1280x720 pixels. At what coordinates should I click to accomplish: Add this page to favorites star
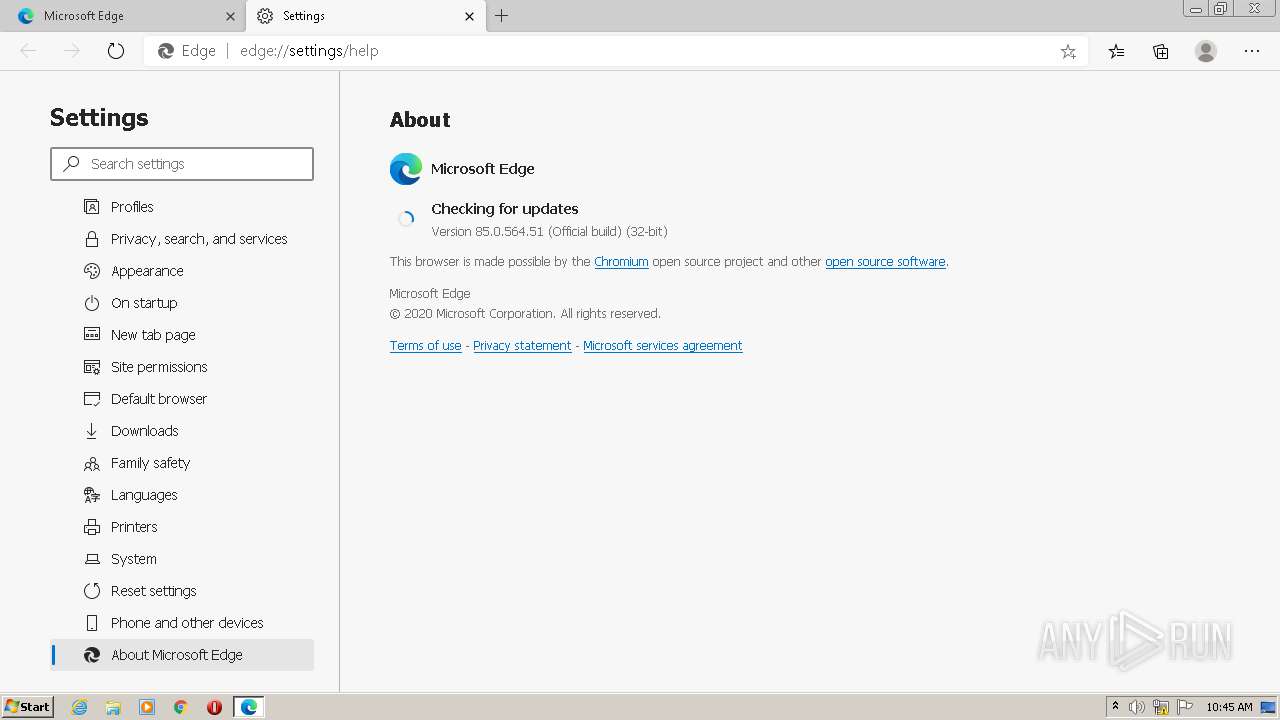point(1068,51)
